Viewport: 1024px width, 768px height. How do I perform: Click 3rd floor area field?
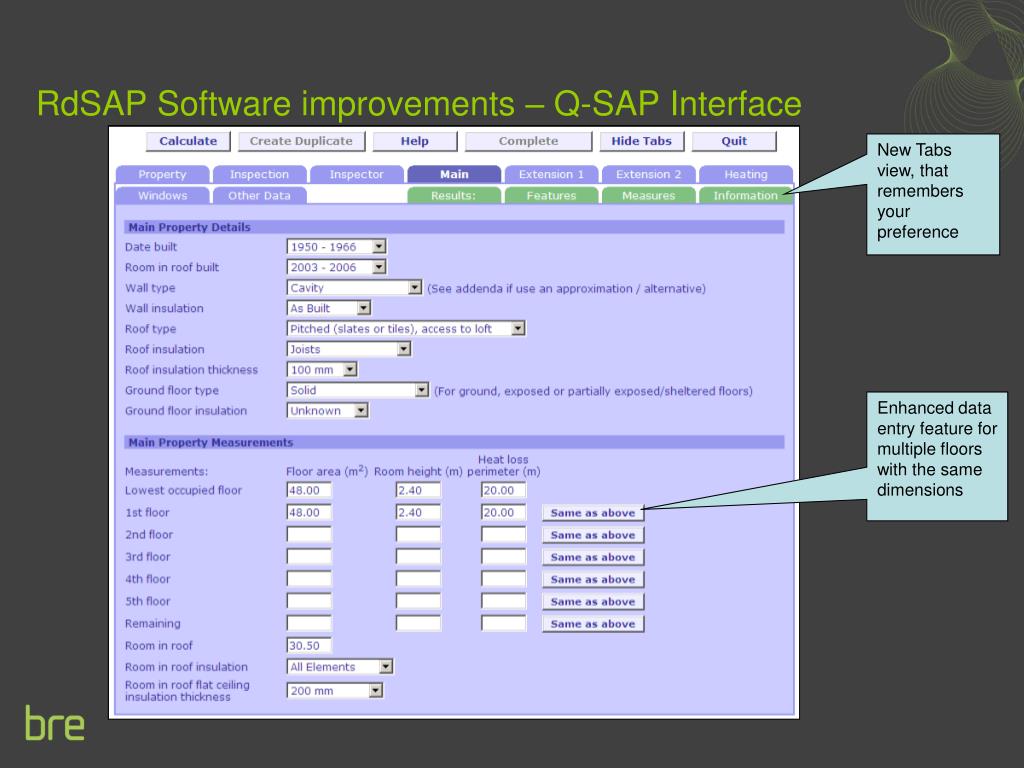pyautogui.click(x=309, y=557)
